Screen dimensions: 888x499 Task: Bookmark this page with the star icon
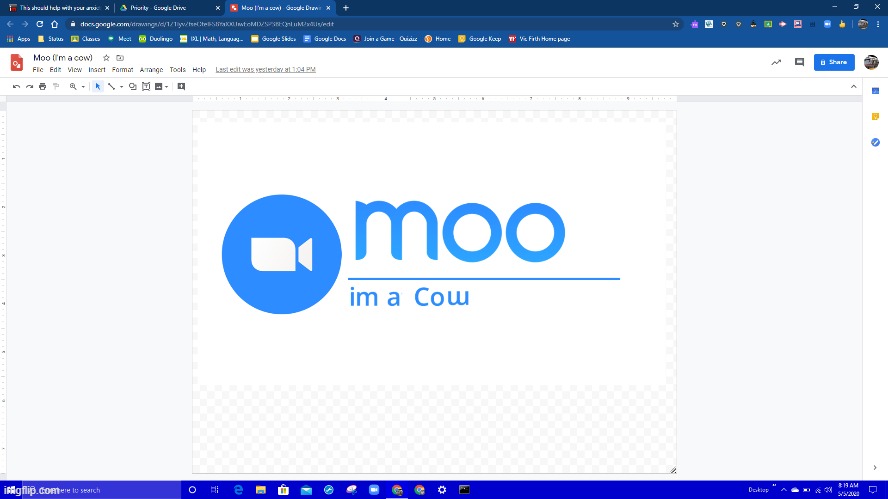coord(675,24)
